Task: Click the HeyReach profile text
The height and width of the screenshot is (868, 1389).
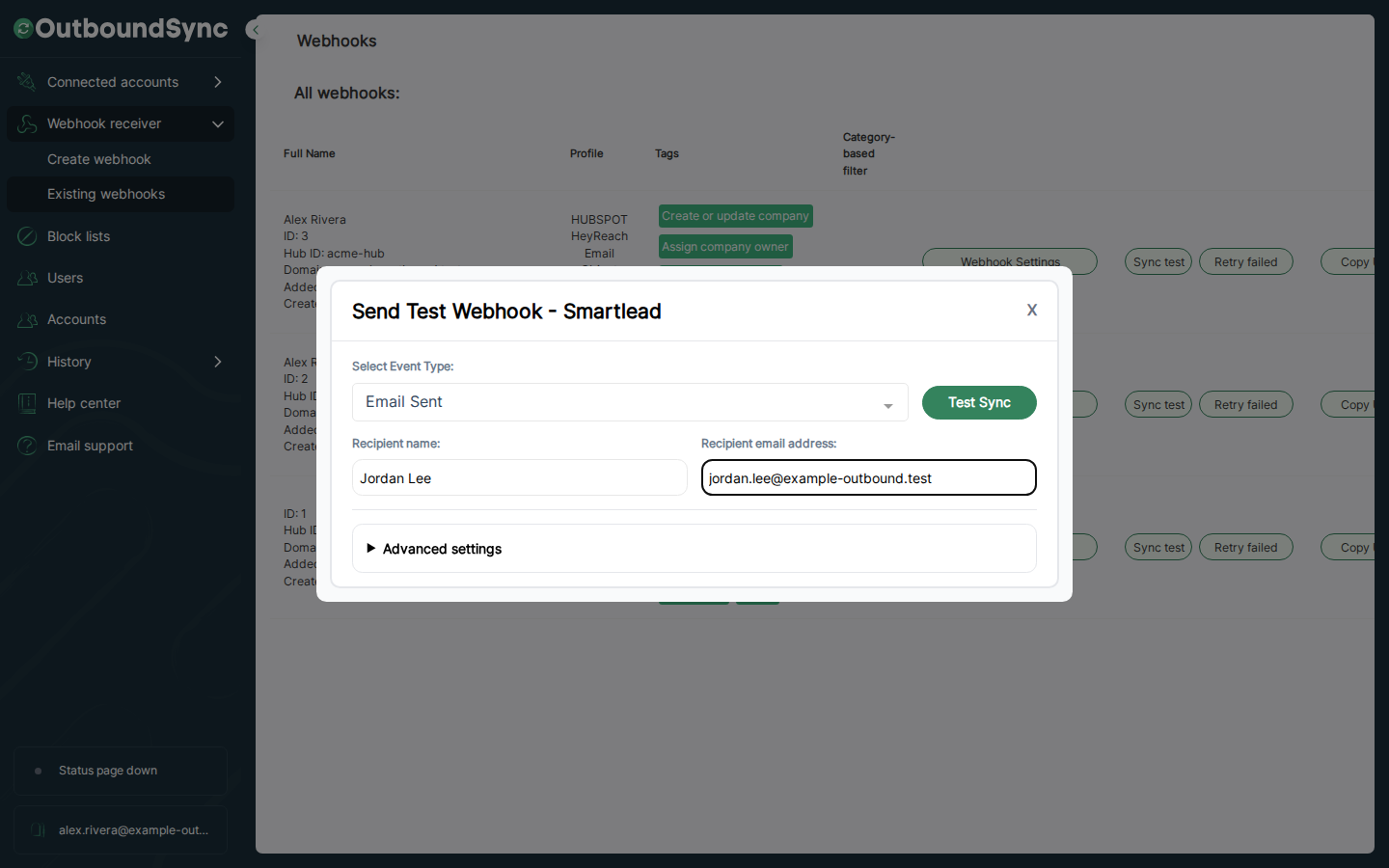Action: pos(599,236)
